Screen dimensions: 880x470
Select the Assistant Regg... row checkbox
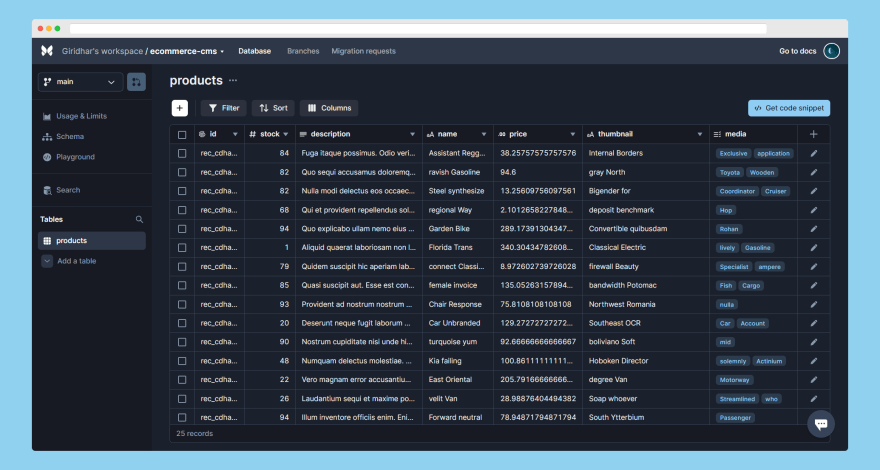click(182, 153)
